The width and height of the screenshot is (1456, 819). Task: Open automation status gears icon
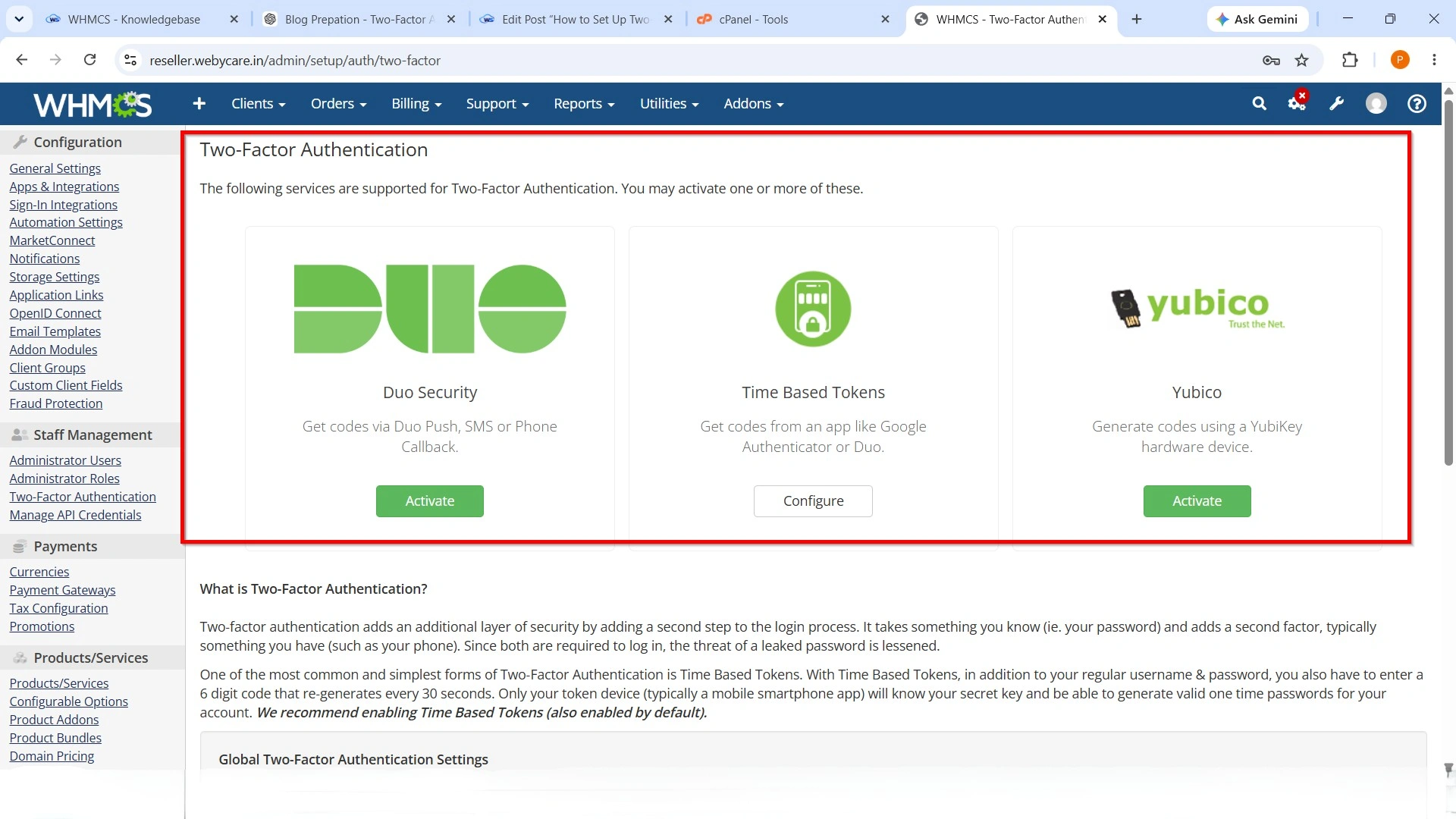click(1298, 102)
